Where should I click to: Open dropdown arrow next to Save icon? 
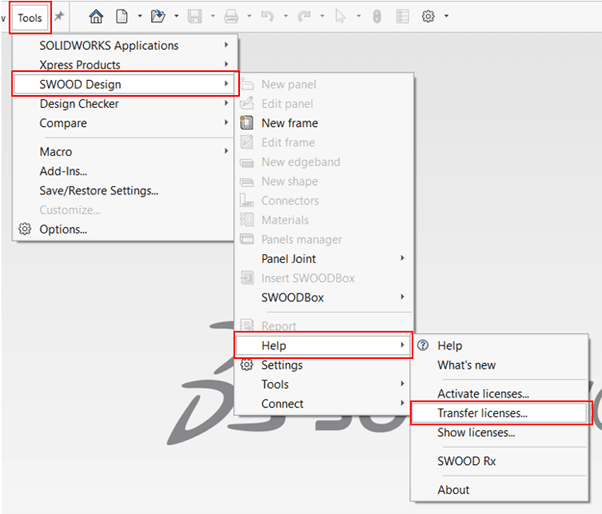pos(213,16)
